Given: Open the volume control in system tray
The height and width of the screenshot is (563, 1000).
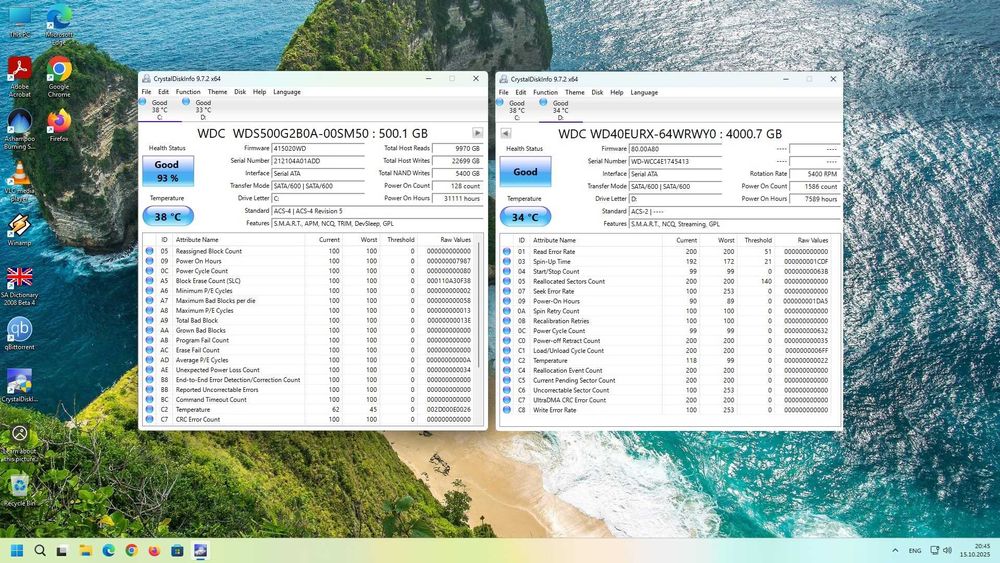Looking at the screenshot, I should coord(948,550).
